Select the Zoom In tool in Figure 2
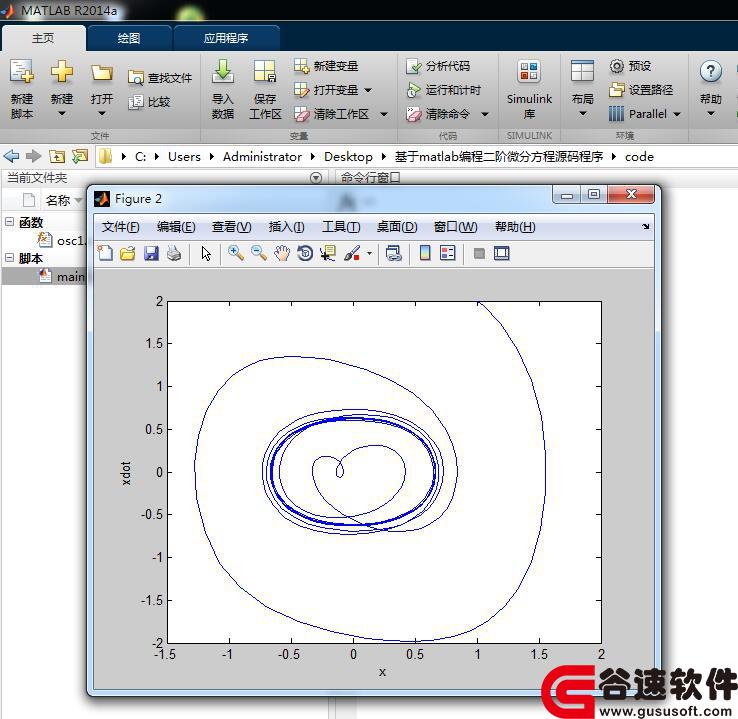 (x=236, y=253)
